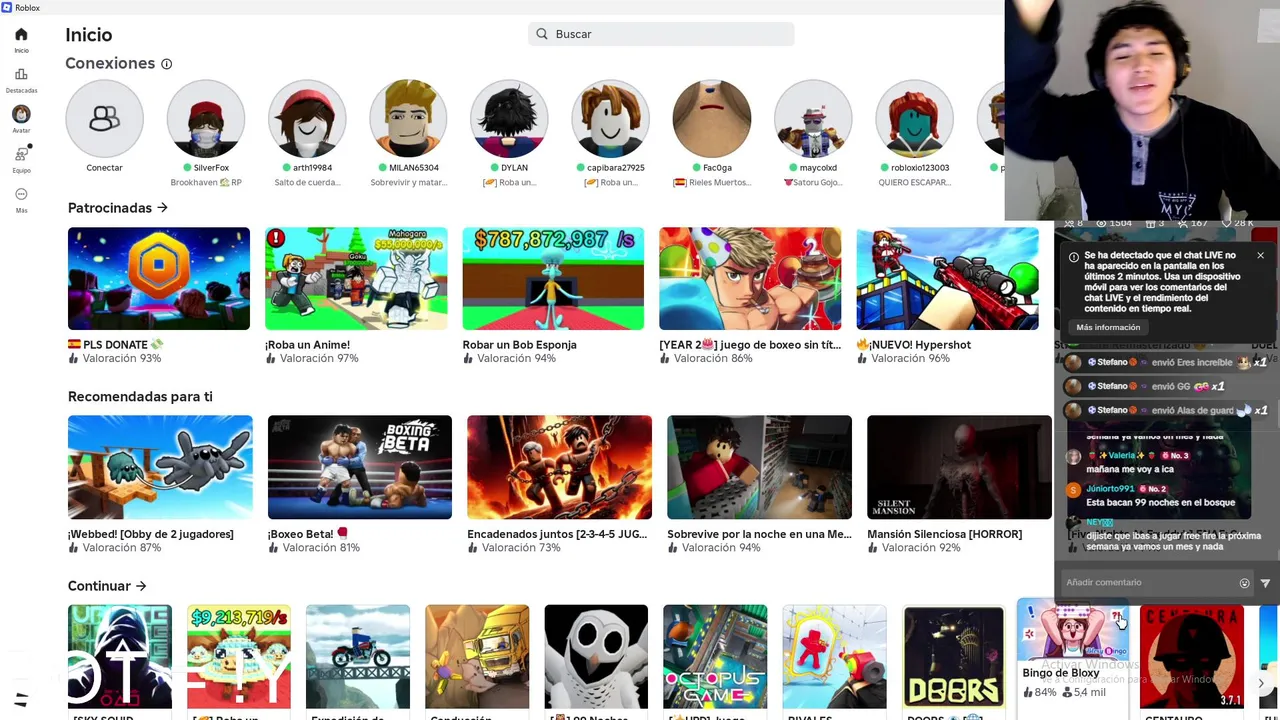
Task: Open maycolxd's avatar
Action: [813, 119]
